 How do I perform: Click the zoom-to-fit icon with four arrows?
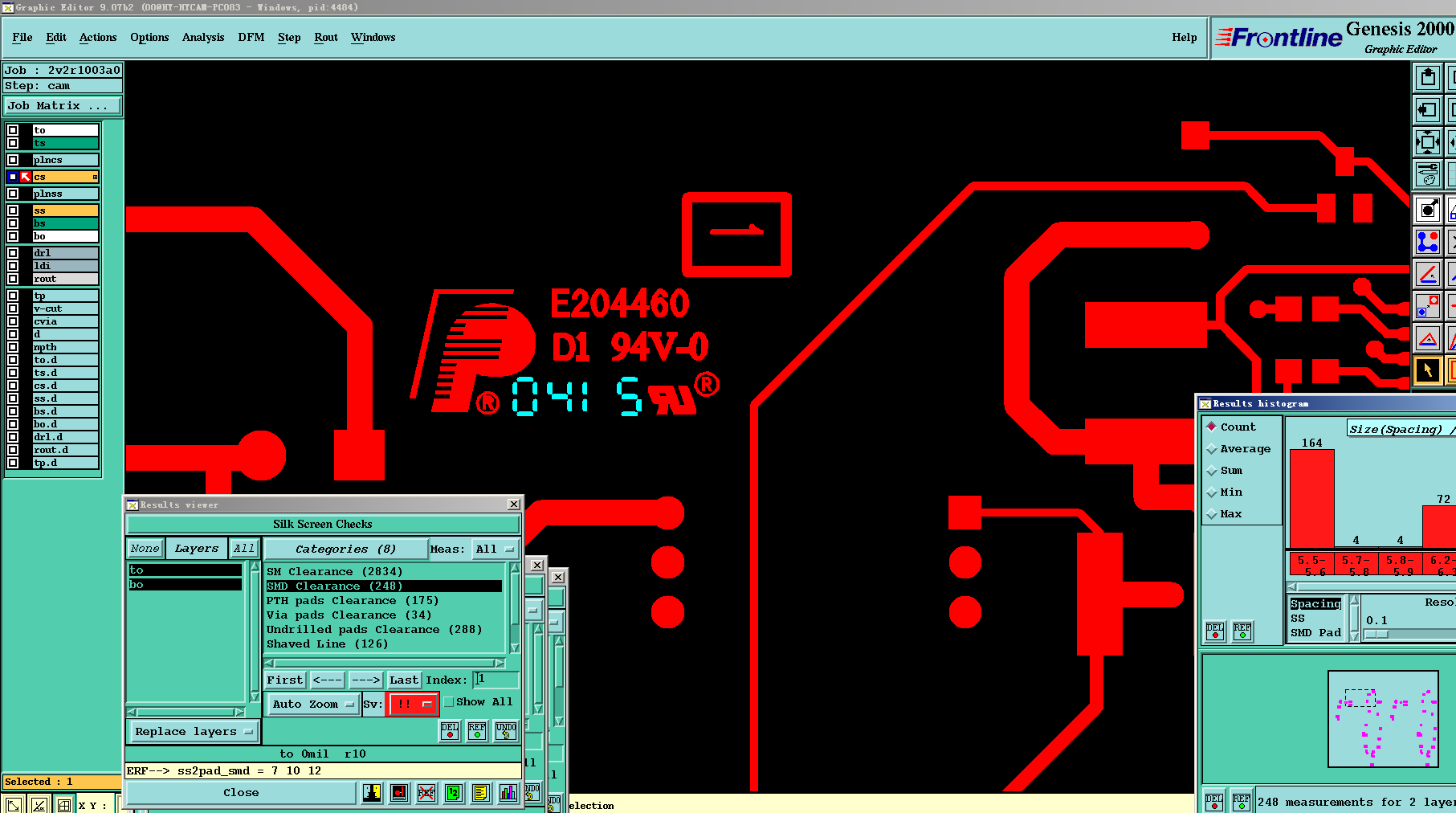click(x=1427, y=142)
